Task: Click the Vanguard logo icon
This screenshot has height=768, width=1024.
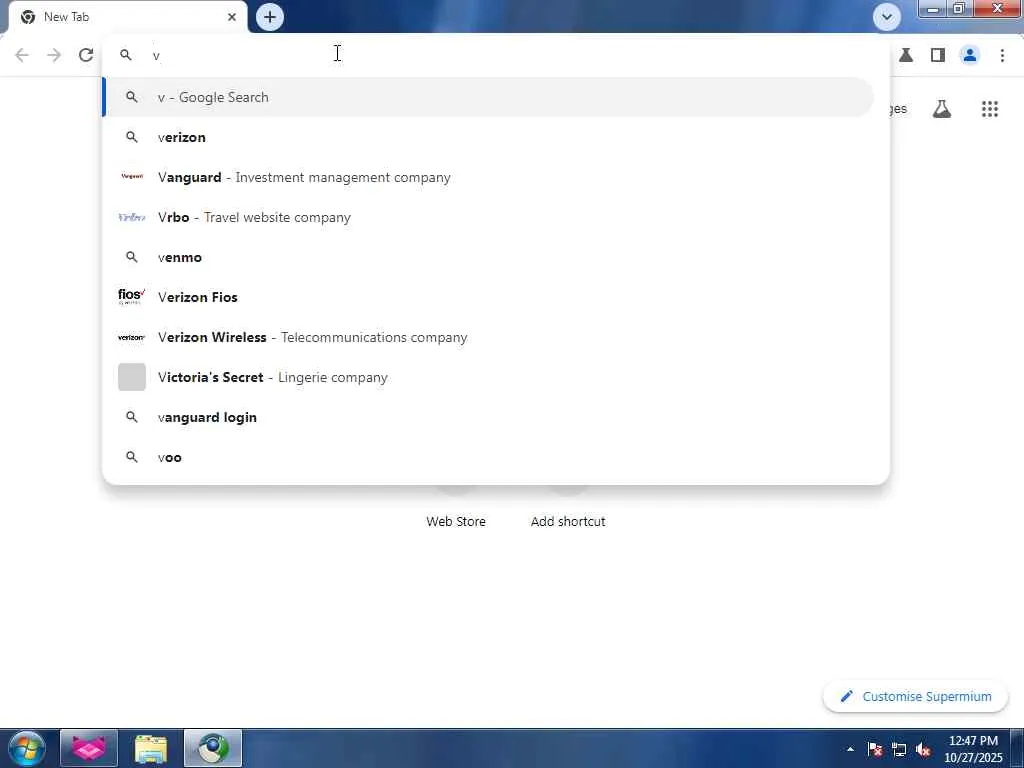Action: click(x=132, y=176)
